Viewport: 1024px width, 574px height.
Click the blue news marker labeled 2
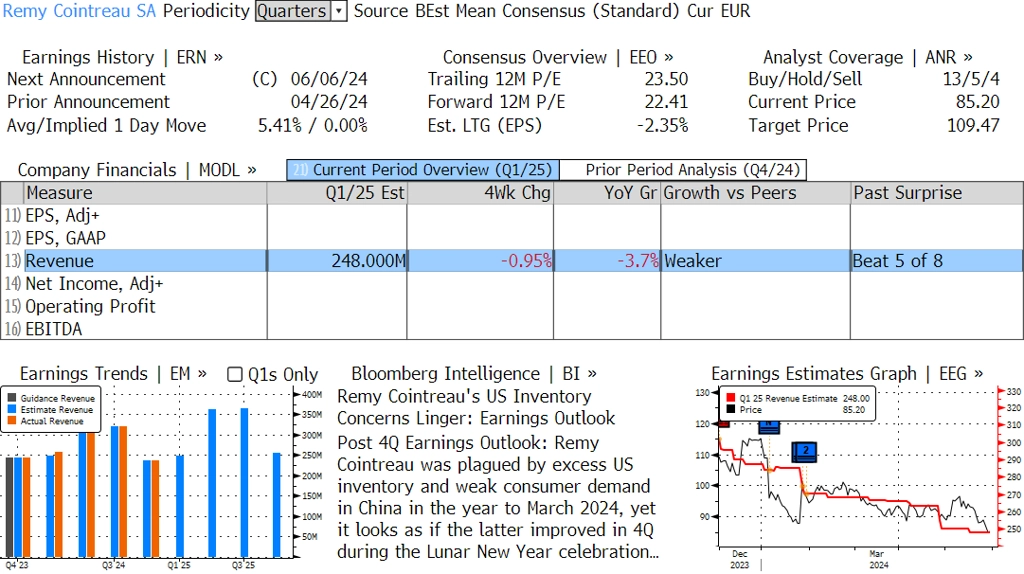(805, 451)
